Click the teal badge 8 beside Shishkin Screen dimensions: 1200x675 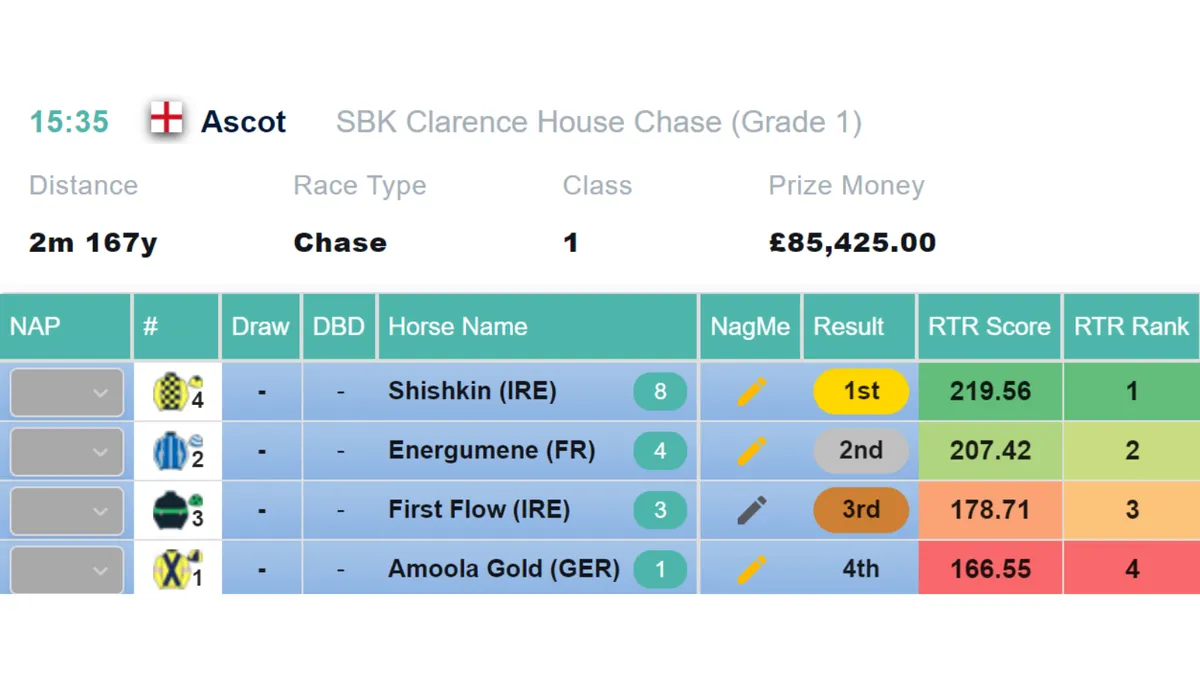[x=660, y=391]
